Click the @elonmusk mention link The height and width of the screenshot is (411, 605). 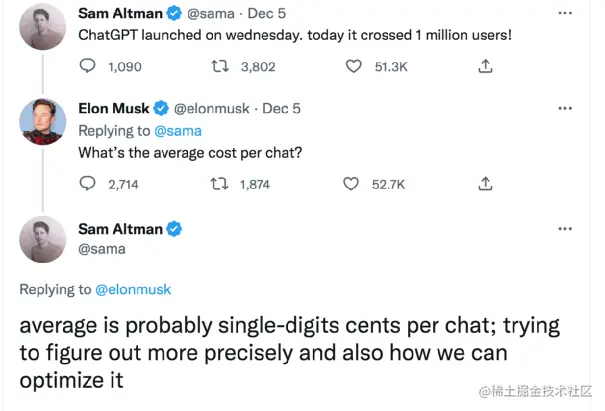pos(133,289)
